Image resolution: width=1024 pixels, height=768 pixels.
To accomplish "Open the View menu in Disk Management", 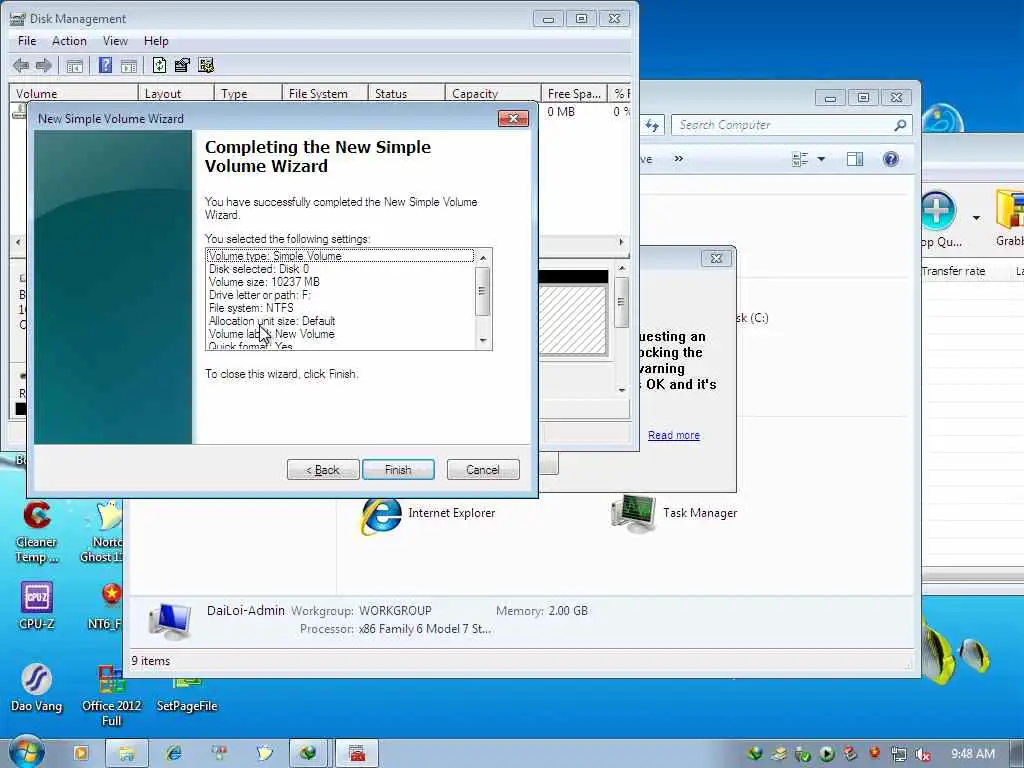I will point(115,40).
